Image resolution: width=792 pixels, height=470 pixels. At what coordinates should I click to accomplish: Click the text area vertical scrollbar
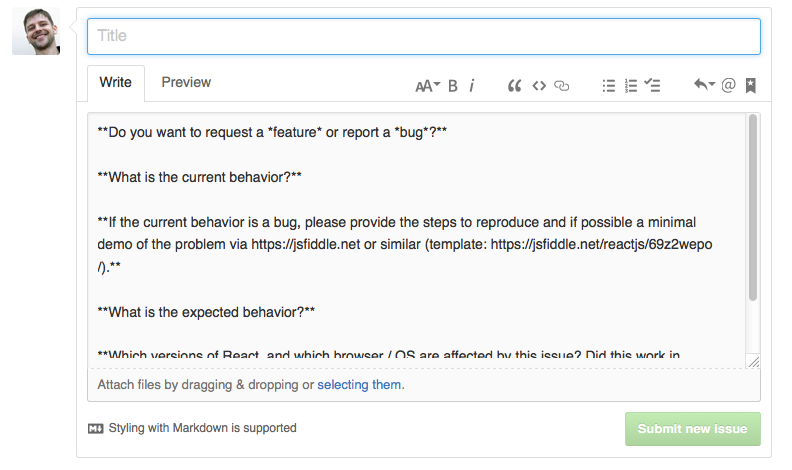[752, 207]
